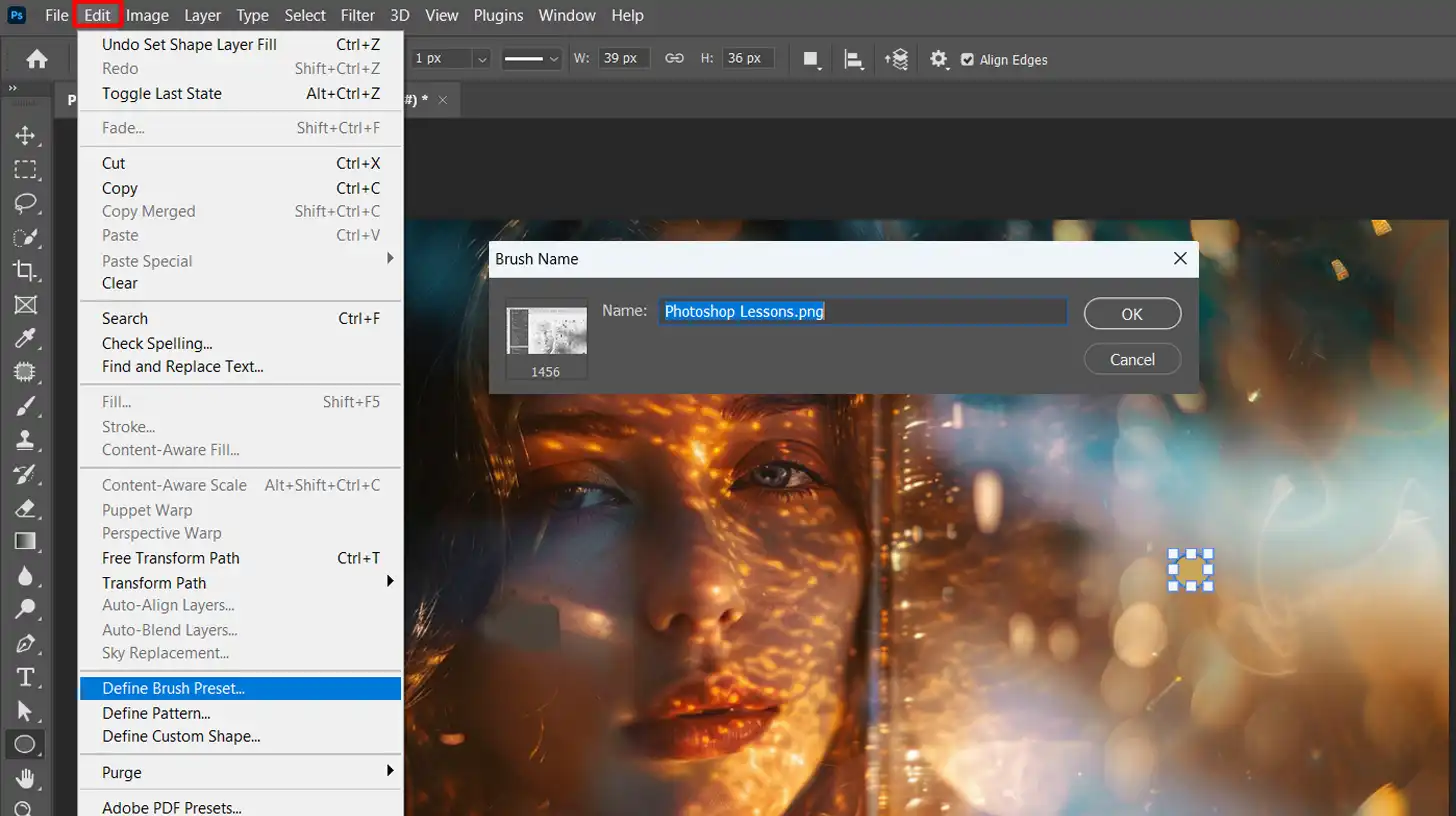Open the Filter menu
Screen dimensions: 1456x816
click(358, 15)
